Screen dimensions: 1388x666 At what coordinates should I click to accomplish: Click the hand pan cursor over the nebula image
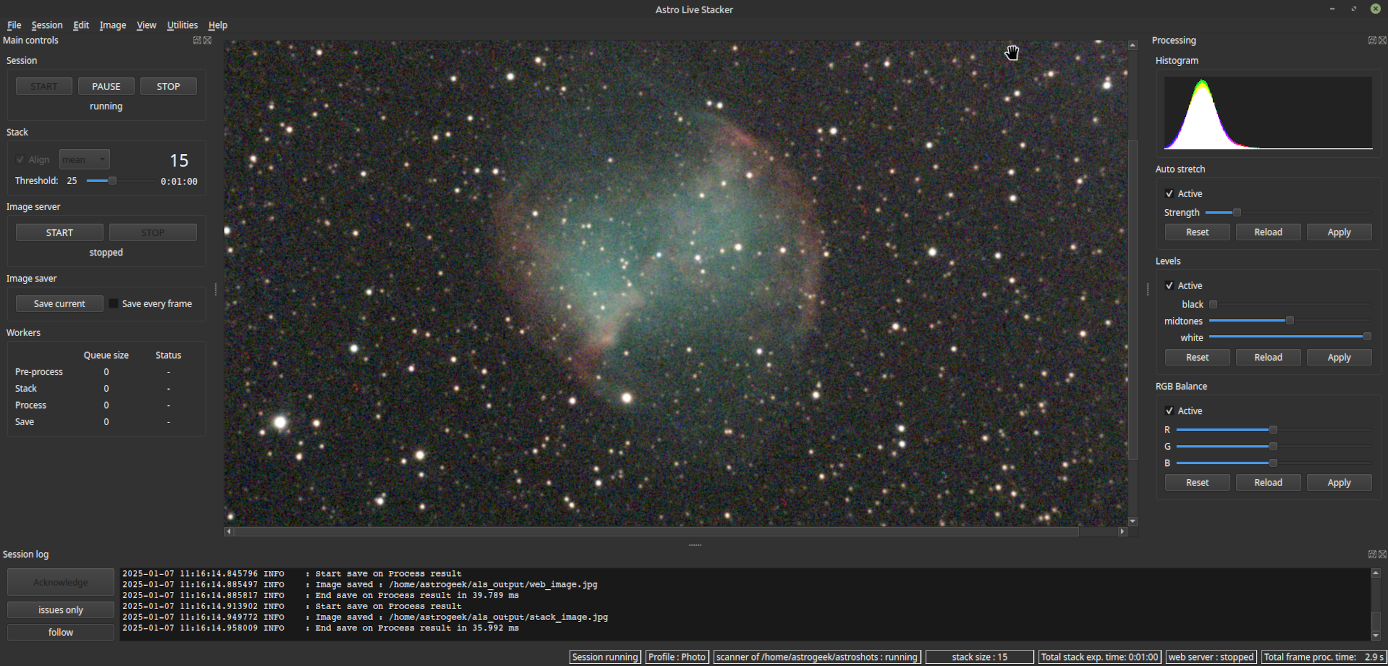pos(1012,53)
